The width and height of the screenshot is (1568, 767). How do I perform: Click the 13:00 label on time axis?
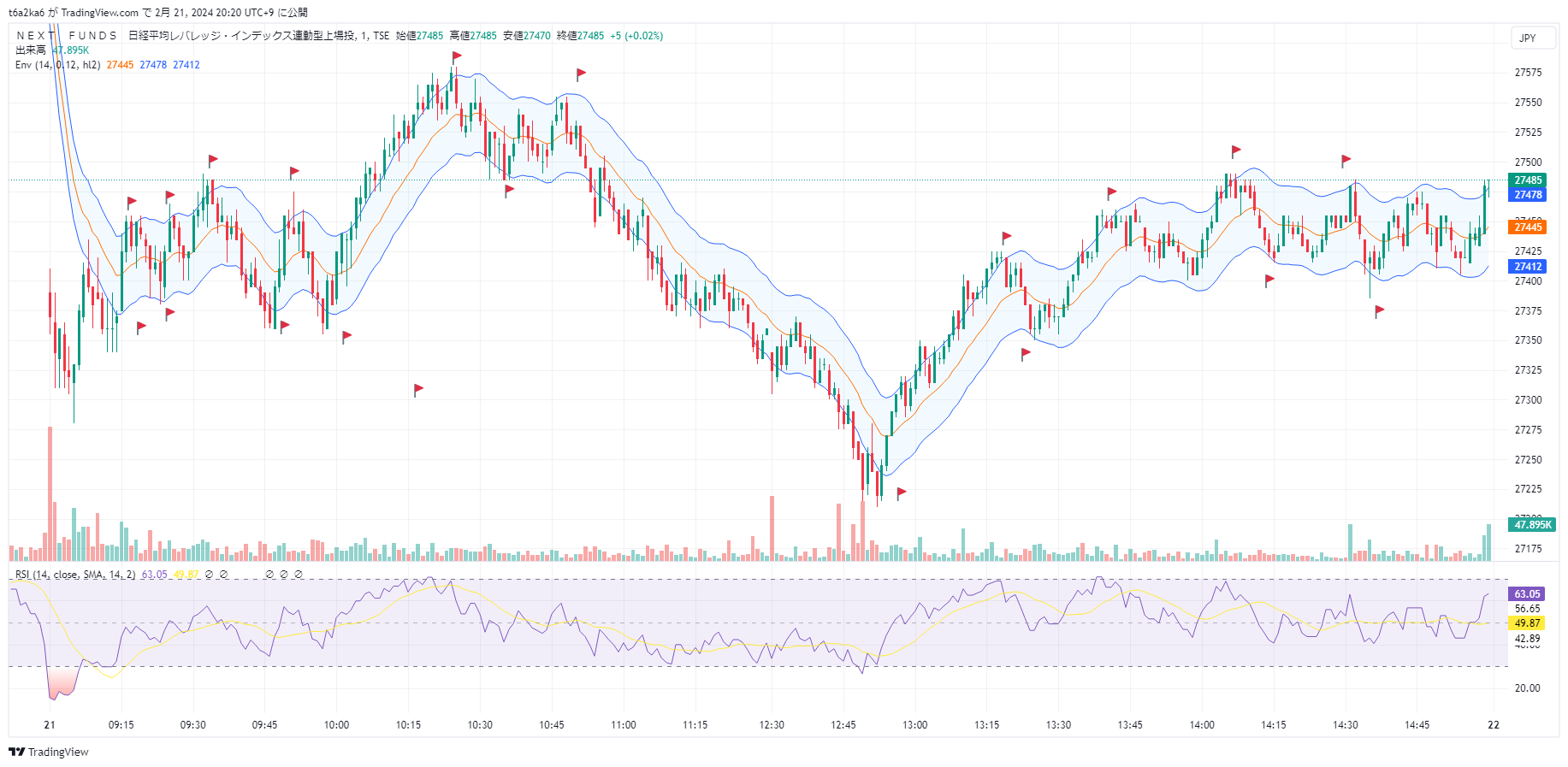(x=914, y=725)
